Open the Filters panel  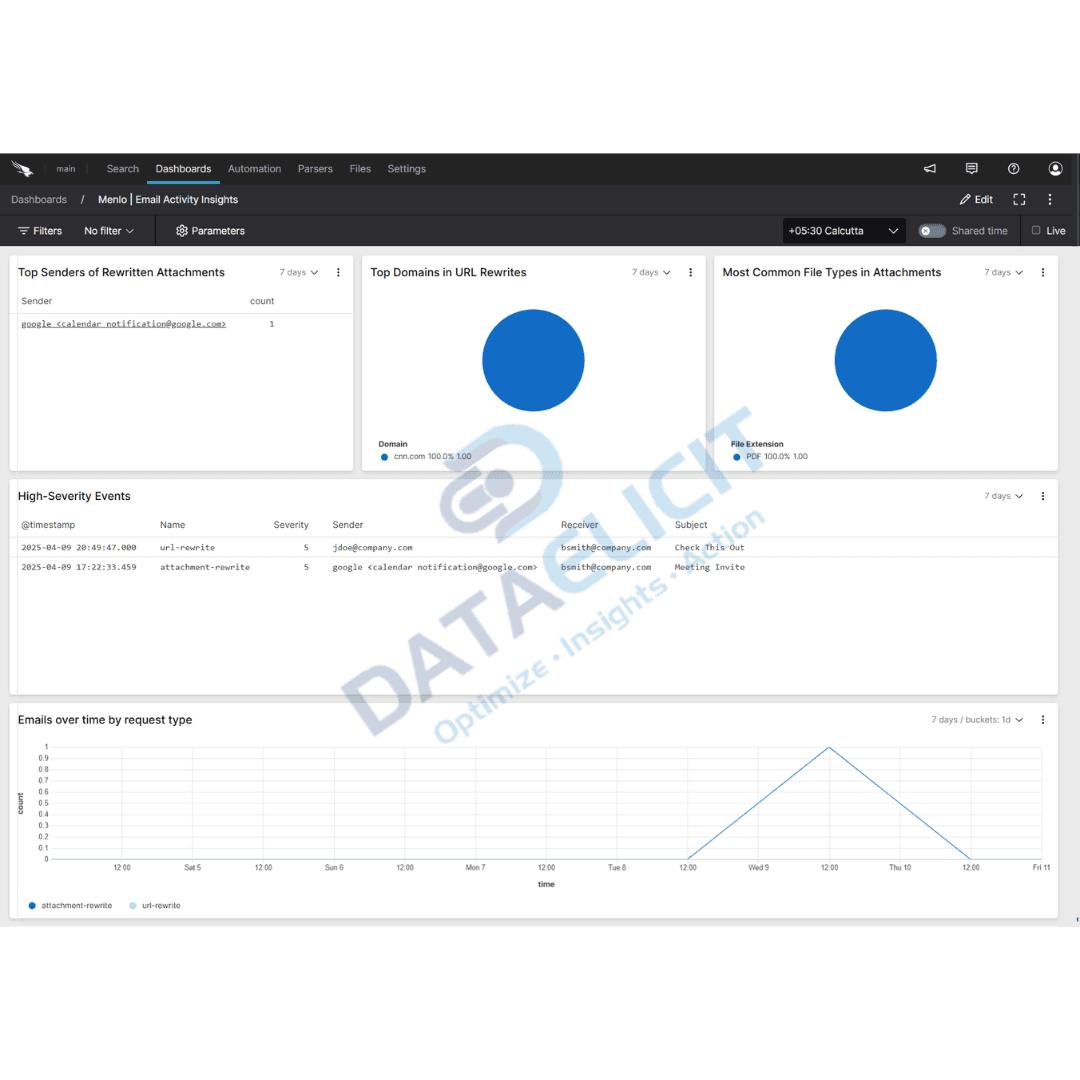pos(39,230)
